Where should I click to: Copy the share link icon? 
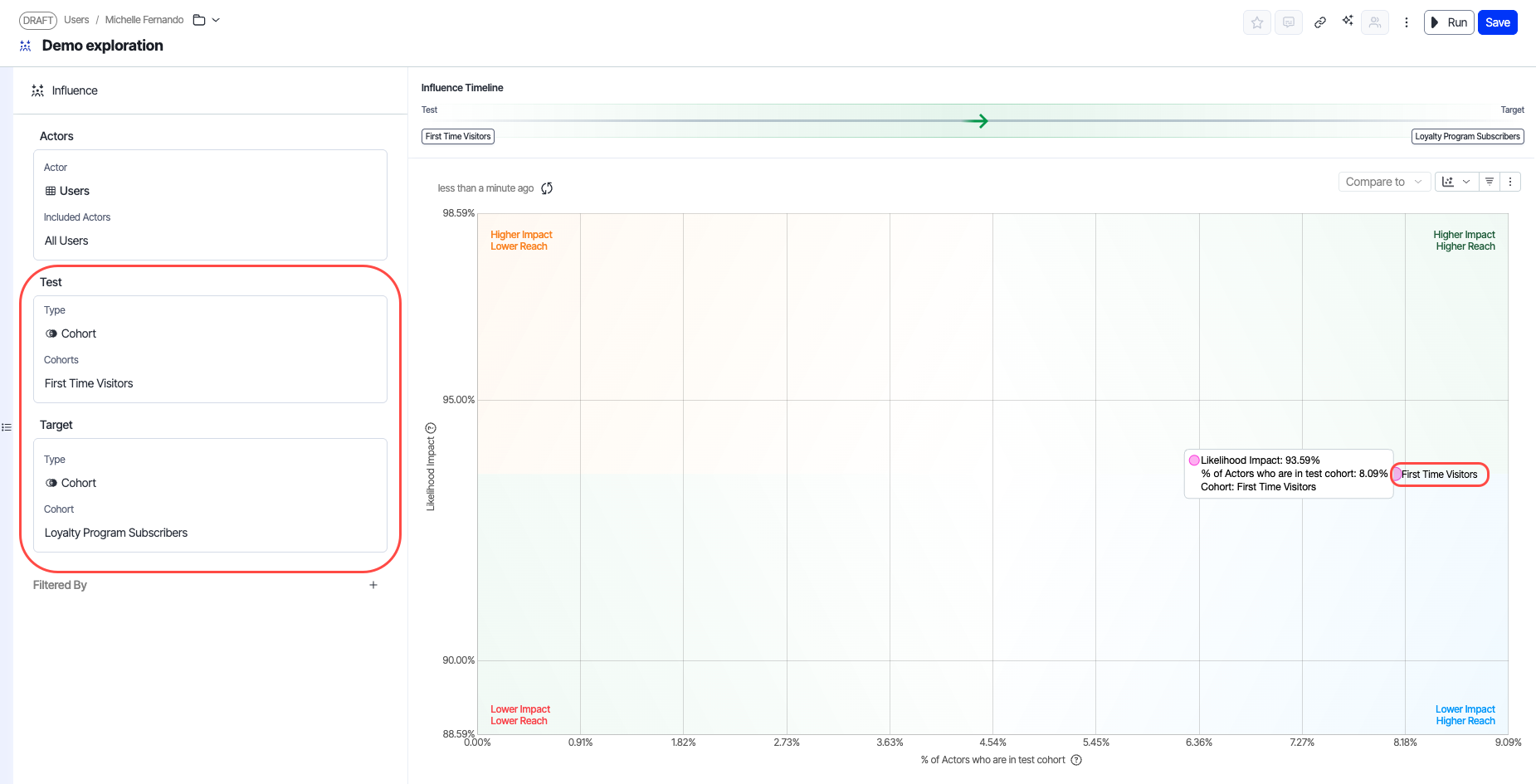click(x=1319, y=22)
